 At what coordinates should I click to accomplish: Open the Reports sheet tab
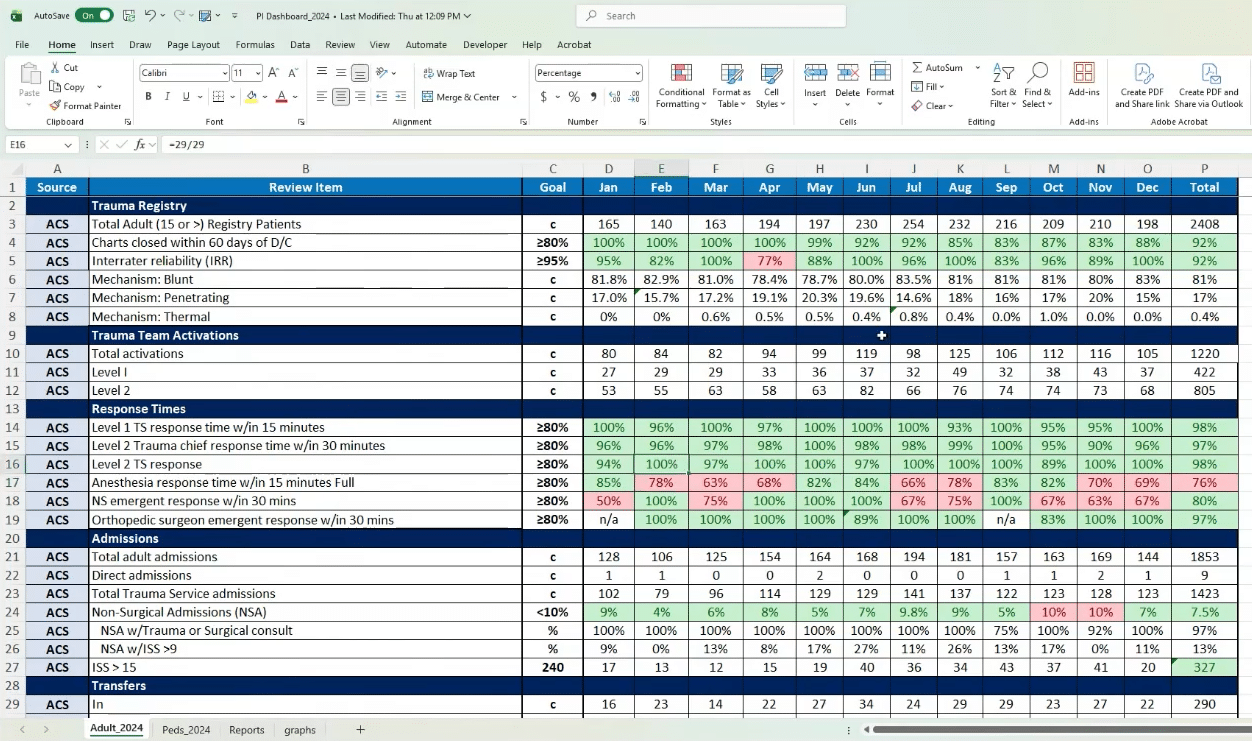247,730
